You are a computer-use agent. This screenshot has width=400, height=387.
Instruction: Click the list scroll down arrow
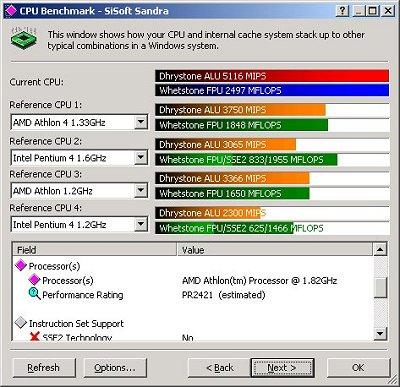[x=380, y=333]
